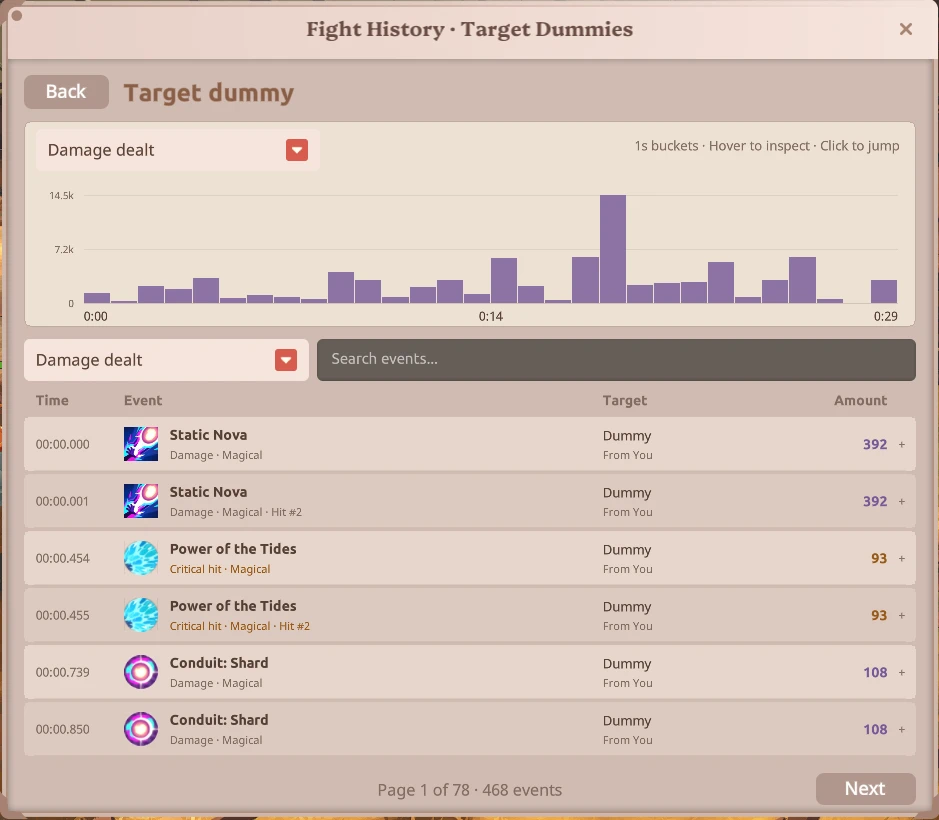The width and height of the screenshot is (939, 820).
Task: Click the Power of the Tides icon at 00:00.454
Action: (x=141, y=558)
